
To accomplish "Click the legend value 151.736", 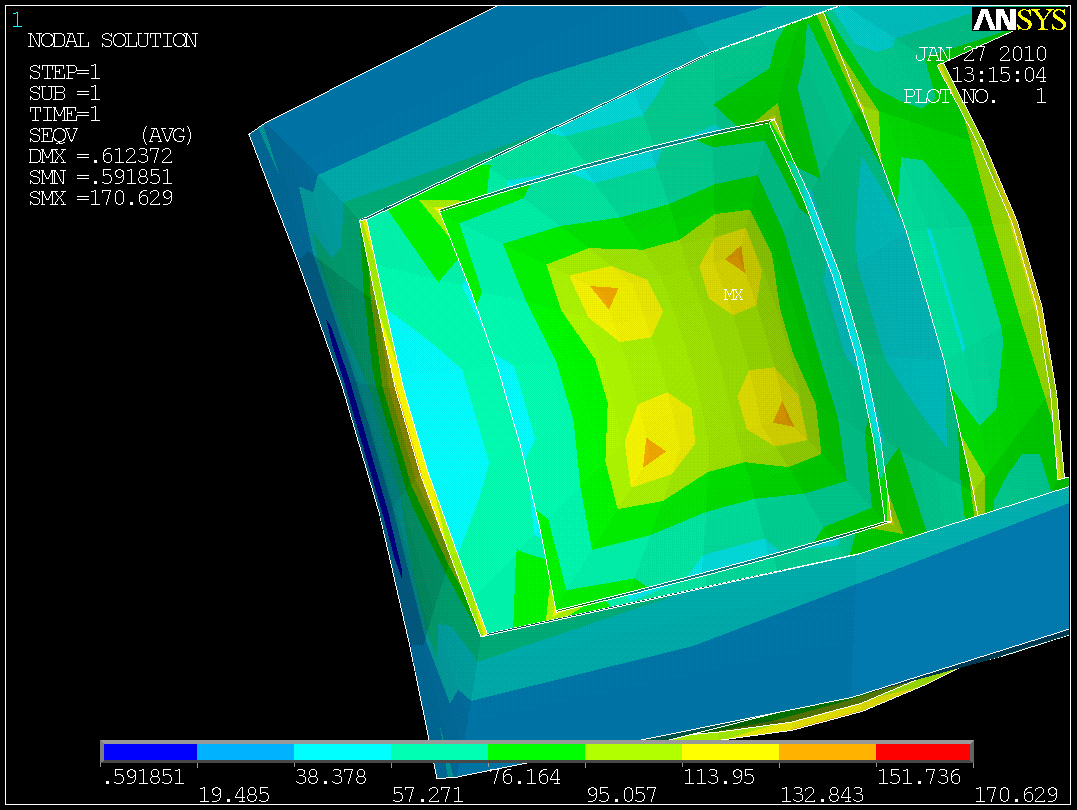I will (x=918, y=776).
